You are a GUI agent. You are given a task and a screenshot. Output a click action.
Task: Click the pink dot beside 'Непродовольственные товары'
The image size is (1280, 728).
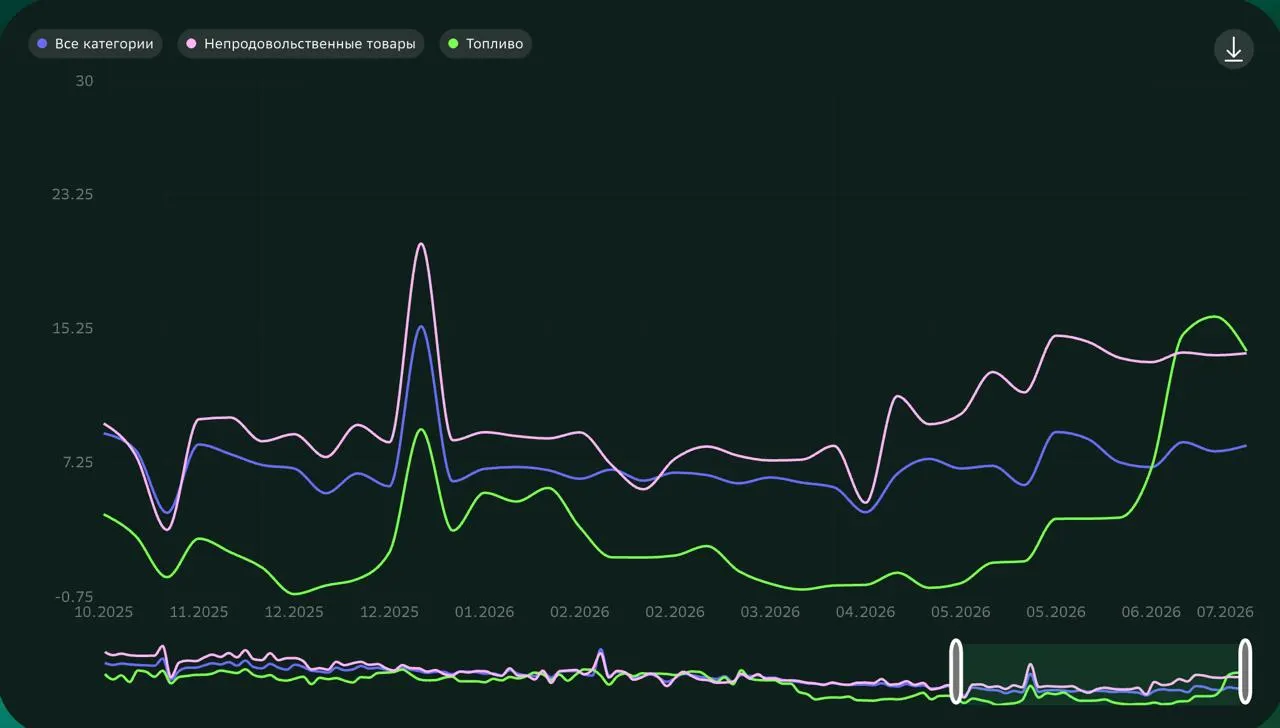tap(191, 44)
